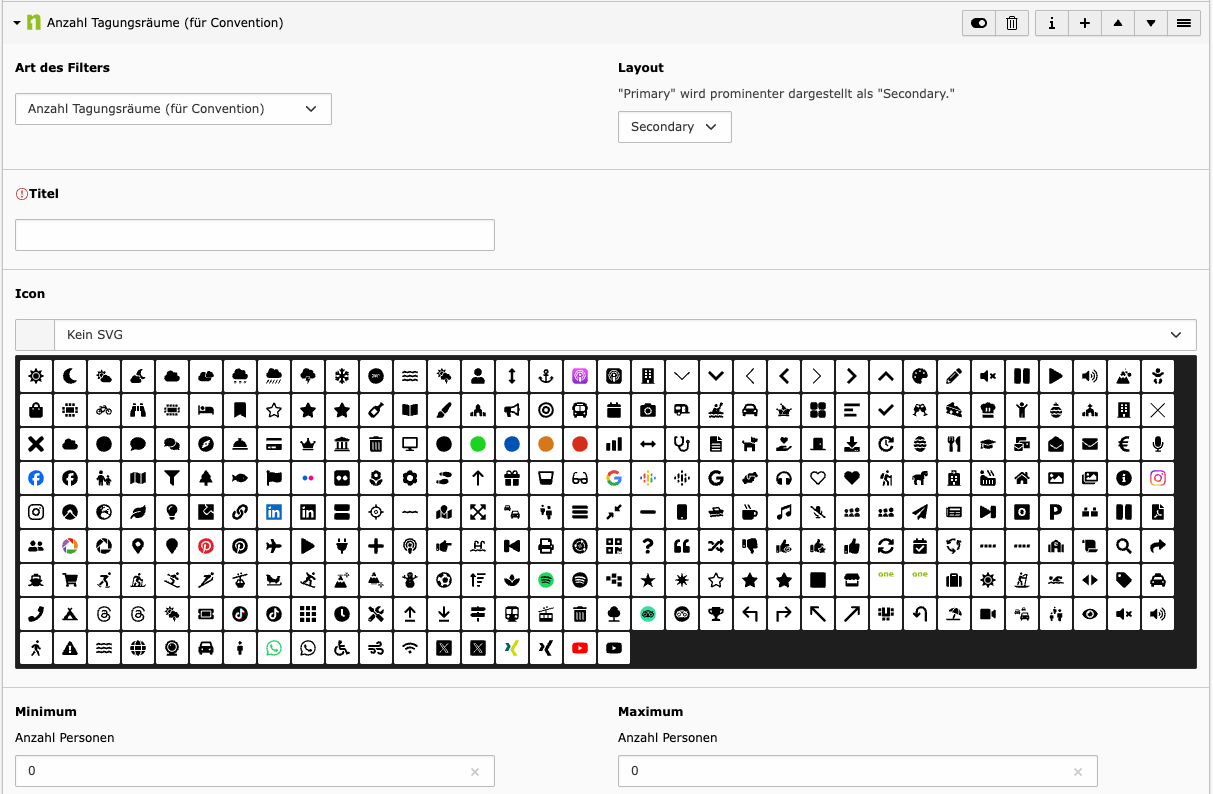Click into the Titel text field
1213x794 pixels.
click(255, 235)
